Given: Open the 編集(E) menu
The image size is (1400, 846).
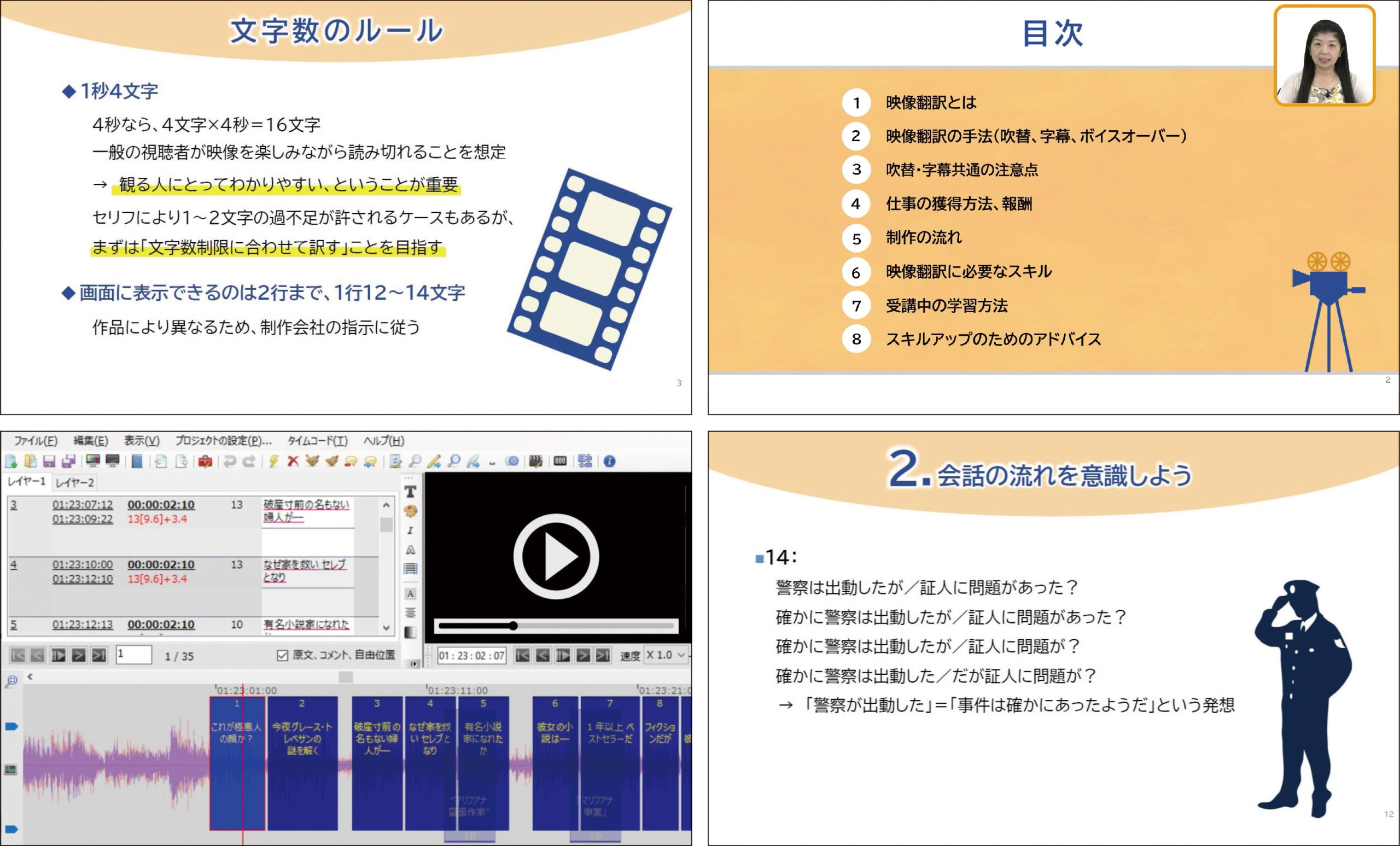Looking at the screenshot, I should 90,440.
